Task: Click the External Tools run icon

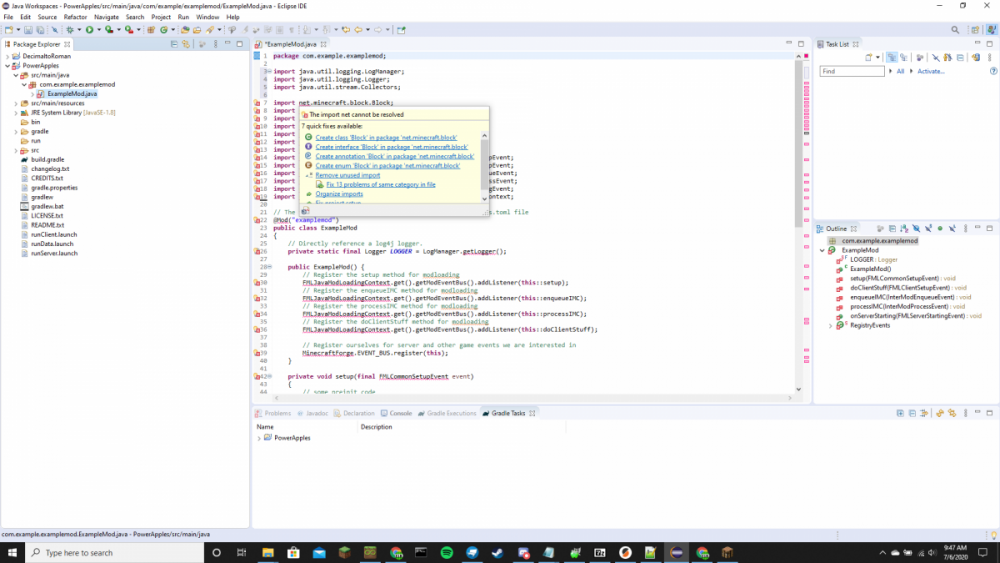Action: (x=129, y=29)
